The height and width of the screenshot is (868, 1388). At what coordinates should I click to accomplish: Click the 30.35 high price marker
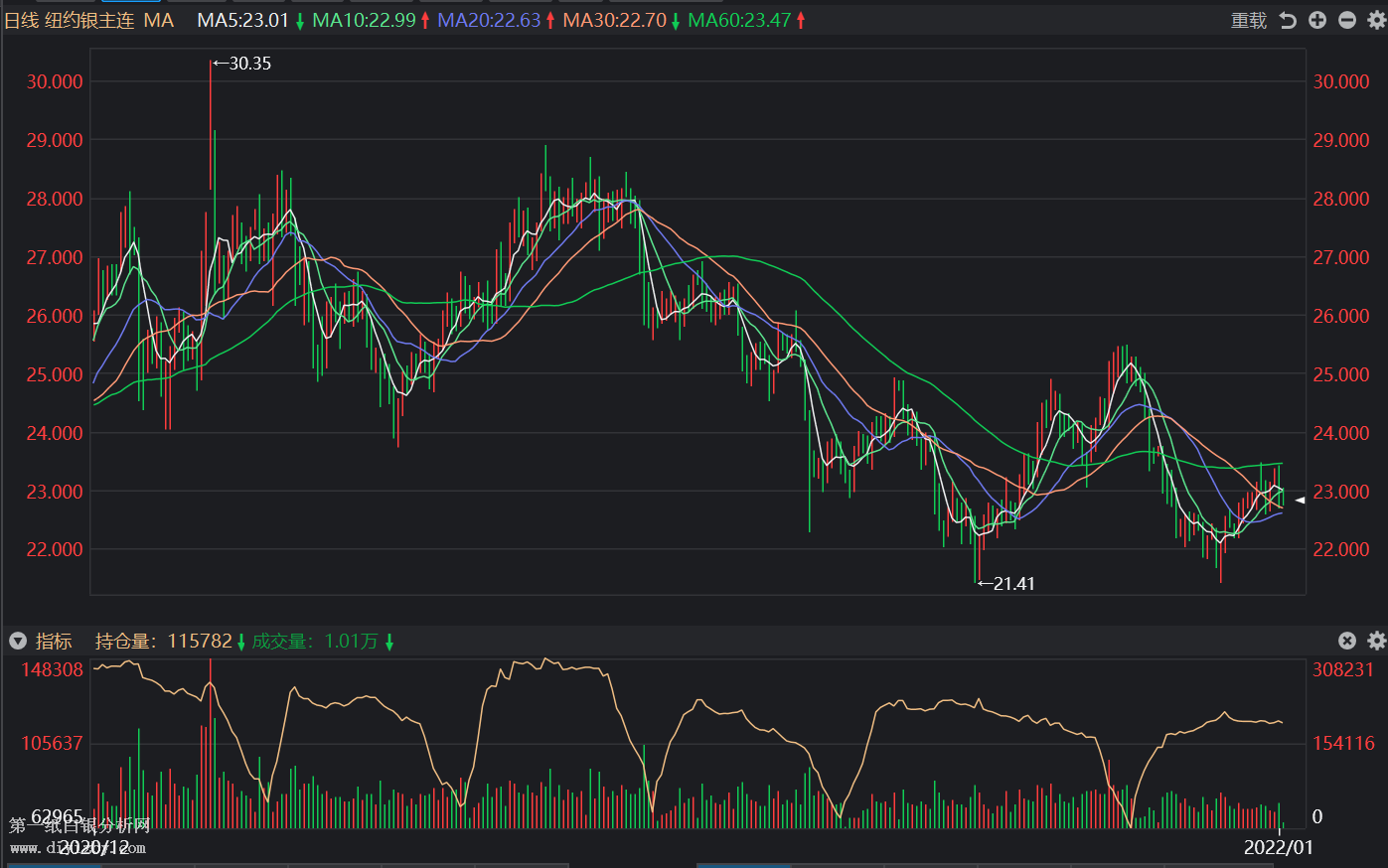click(x=243, y=64)
